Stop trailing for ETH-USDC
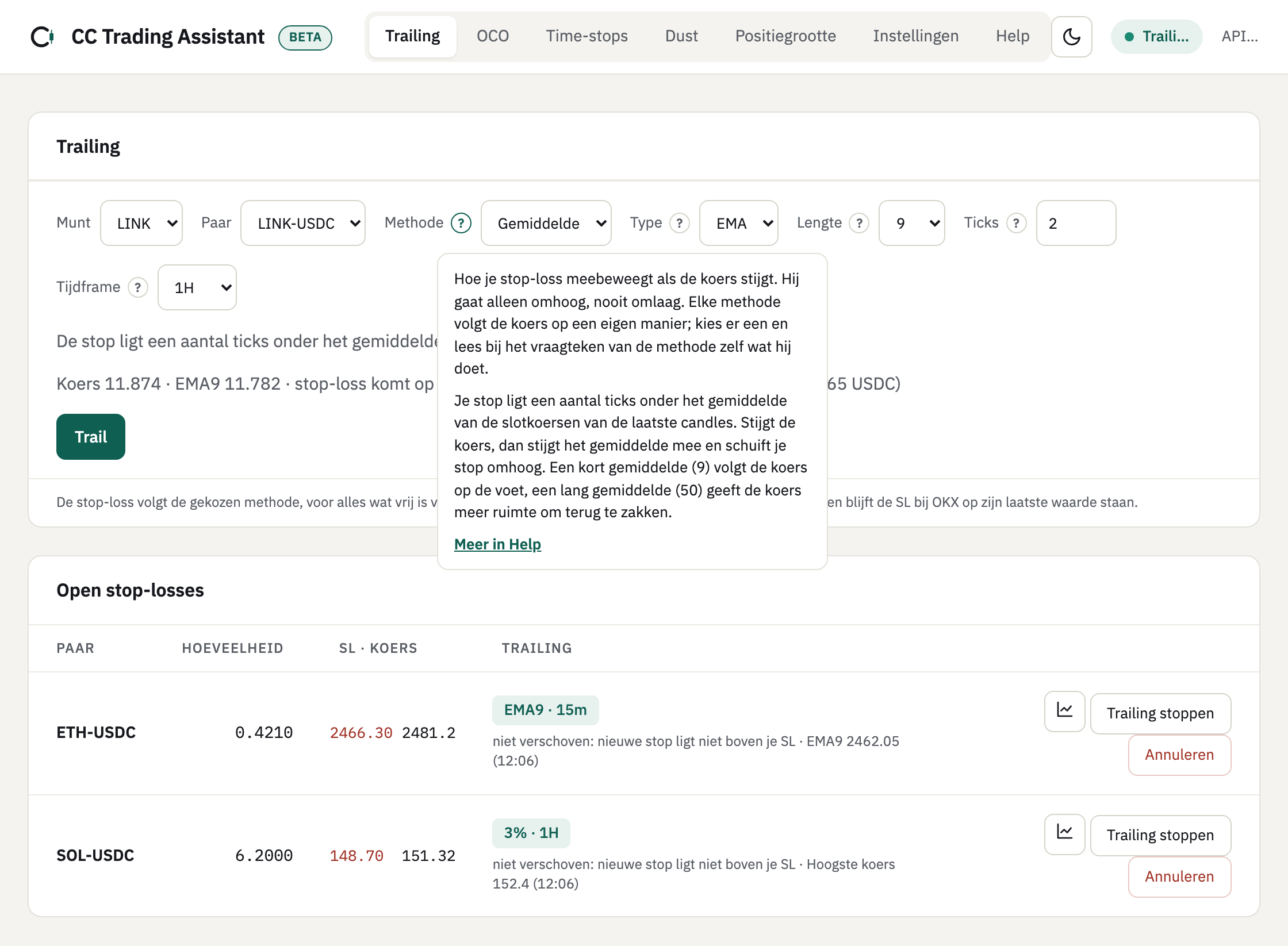1288x946 pixels. pyautogui.click(x=1160, y=713)
